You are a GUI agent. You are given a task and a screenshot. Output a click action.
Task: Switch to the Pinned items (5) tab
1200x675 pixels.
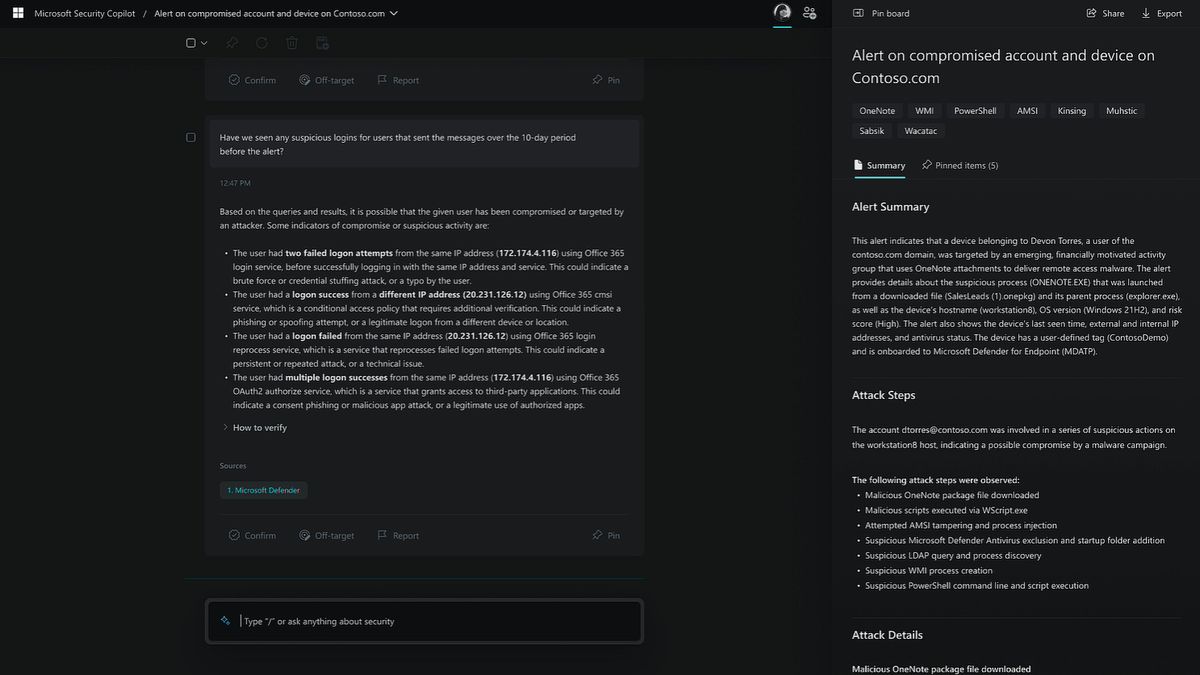coord(960,166)
